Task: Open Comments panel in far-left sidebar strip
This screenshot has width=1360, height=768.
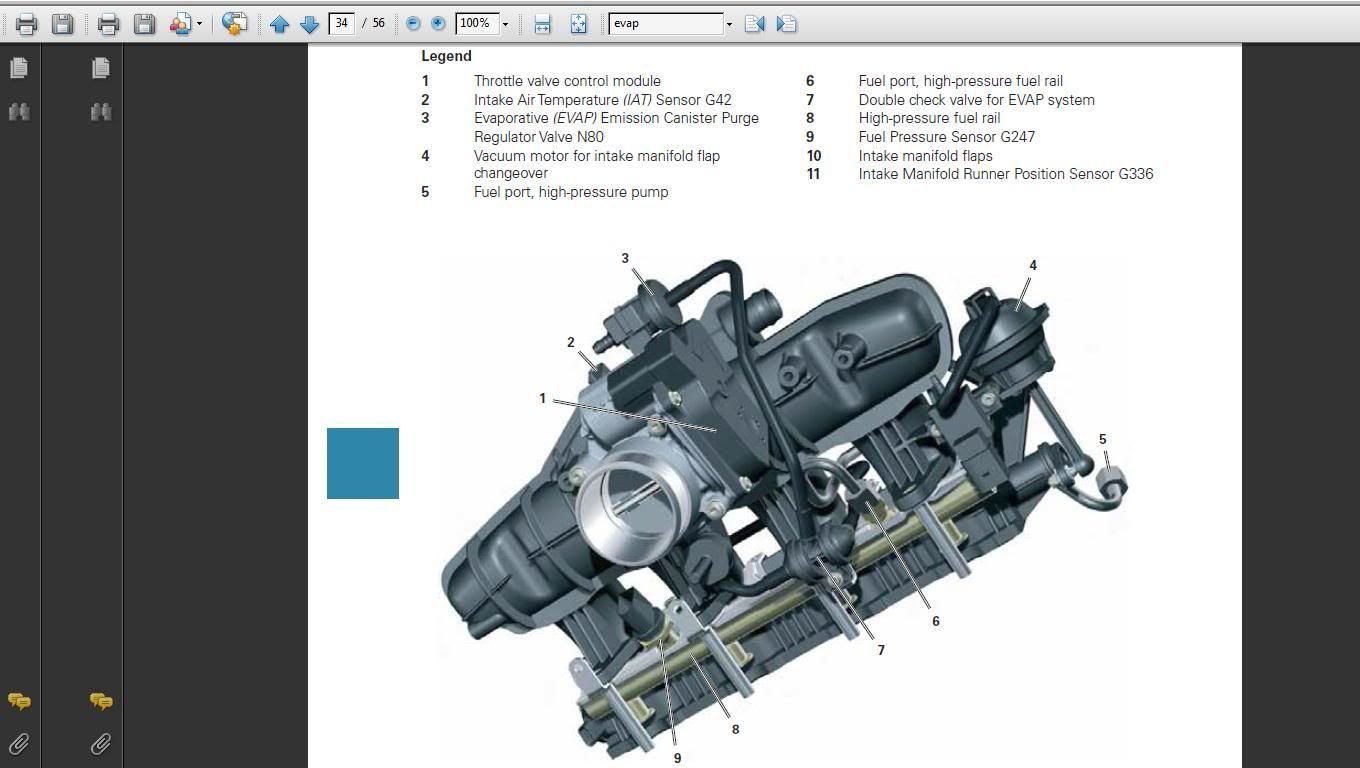Action: [x=19, y=702]
